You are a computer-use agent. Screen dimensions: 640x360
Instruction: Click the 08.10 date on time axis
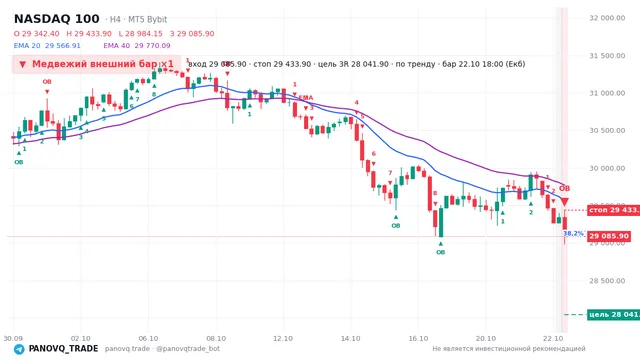click(x=216, y=338)
